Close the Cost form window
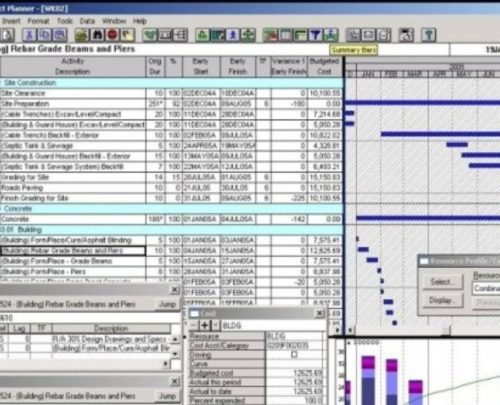500x405 pixels. coord(319,313)
